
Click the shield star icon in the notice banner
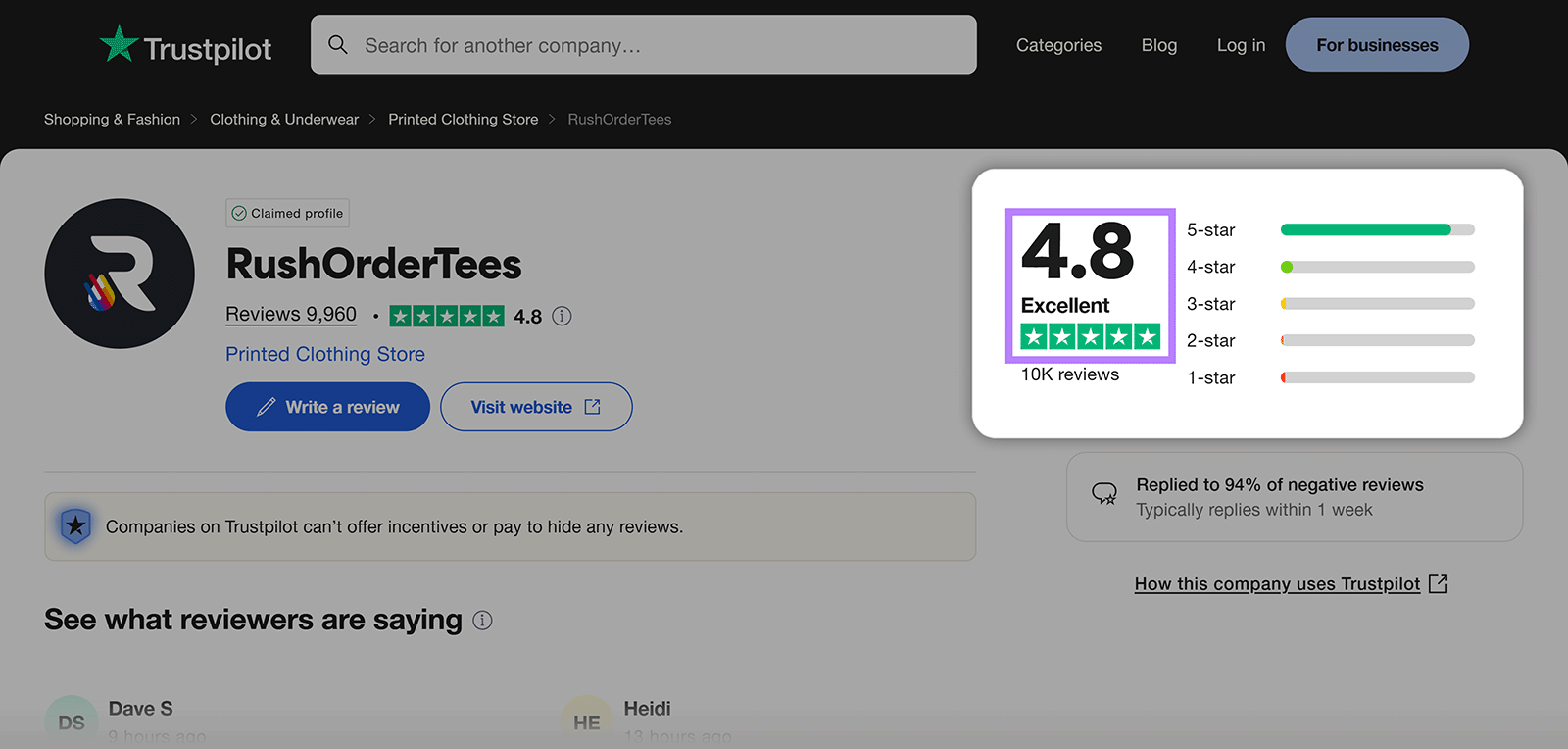pyautogui.click(x=75, y=526)
